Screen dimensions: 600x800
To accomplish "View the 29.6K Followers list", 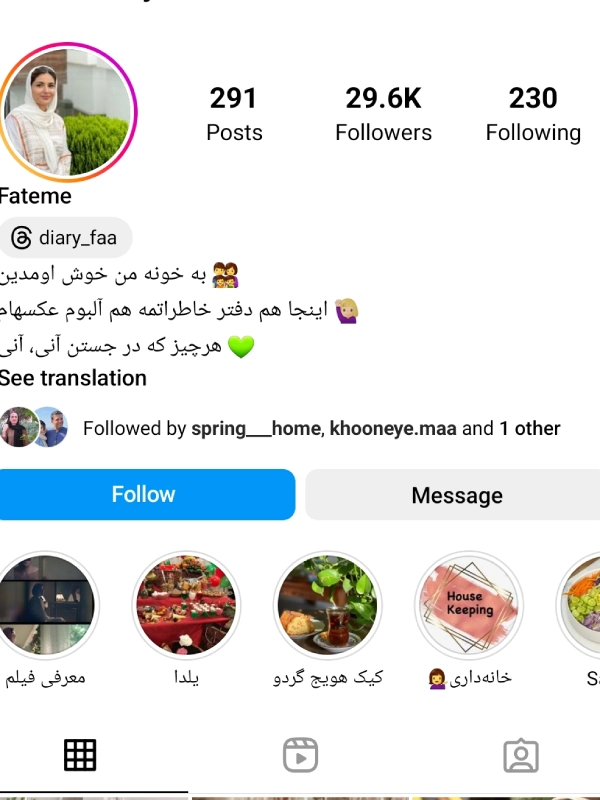I will [x=384, y=114].
